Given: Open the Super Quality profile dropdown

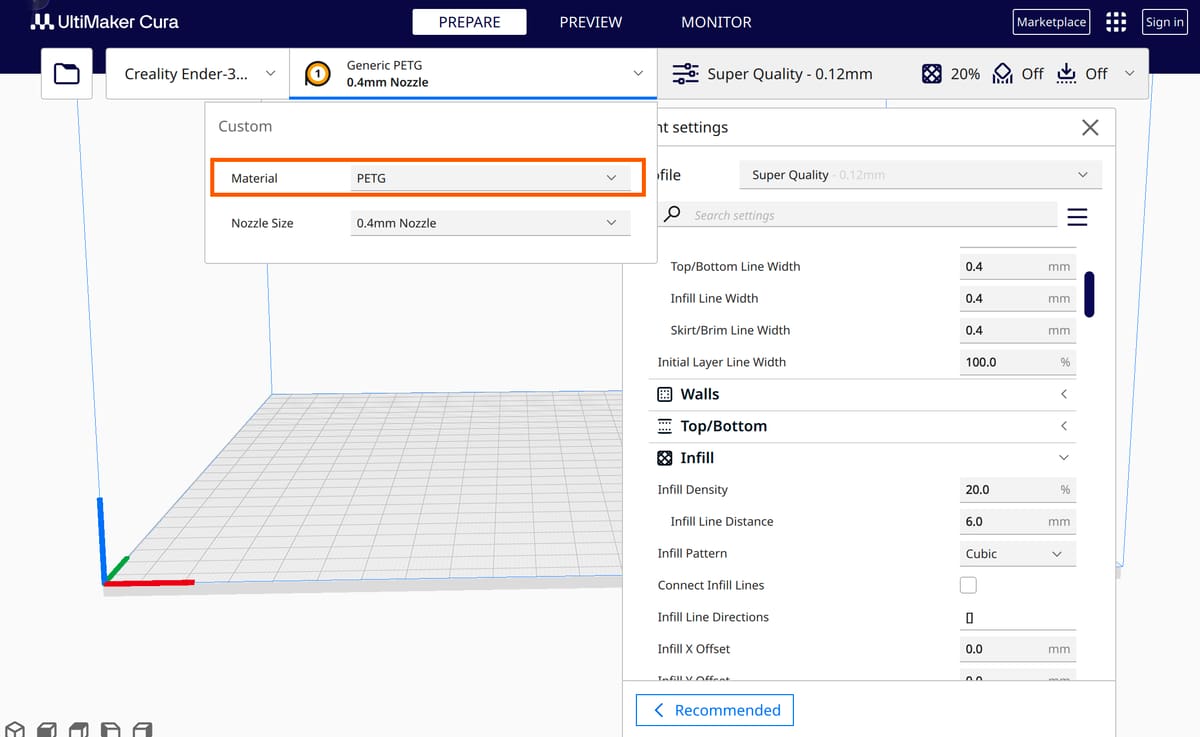Looking at the screenshot, I should 920,175.
